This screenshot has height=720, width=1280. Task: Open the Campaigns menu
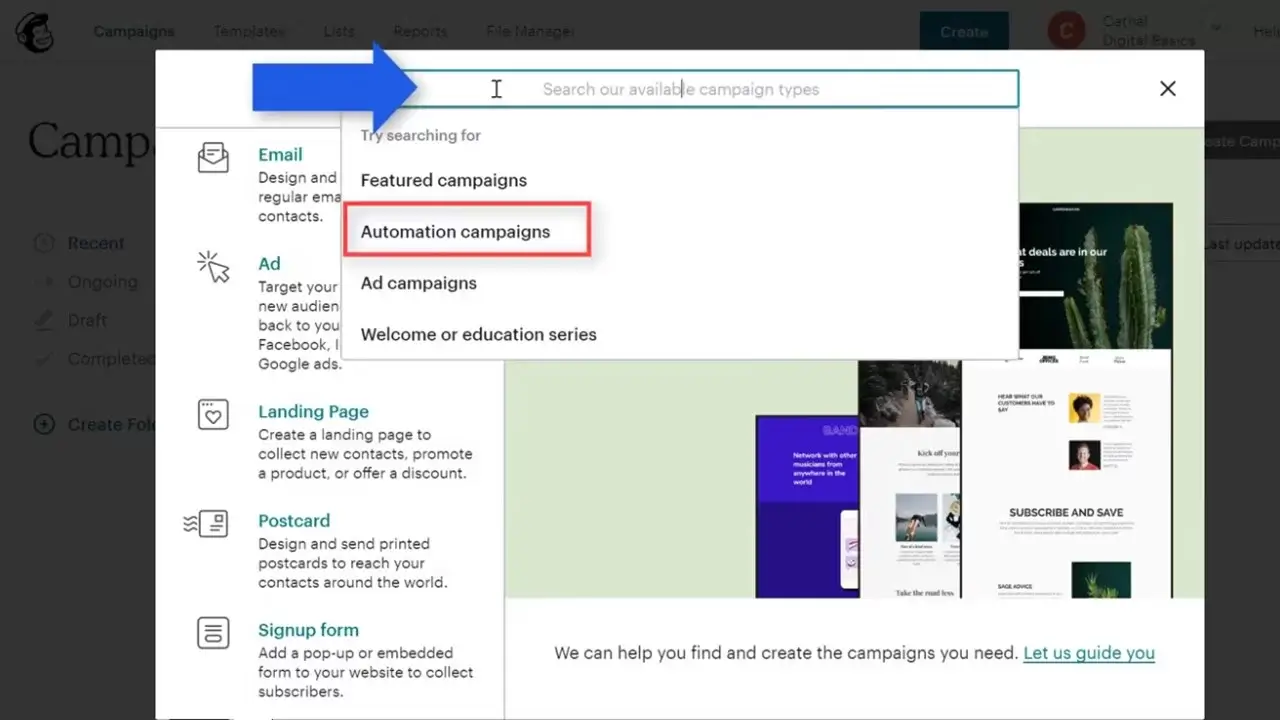[x=134, y=31]
